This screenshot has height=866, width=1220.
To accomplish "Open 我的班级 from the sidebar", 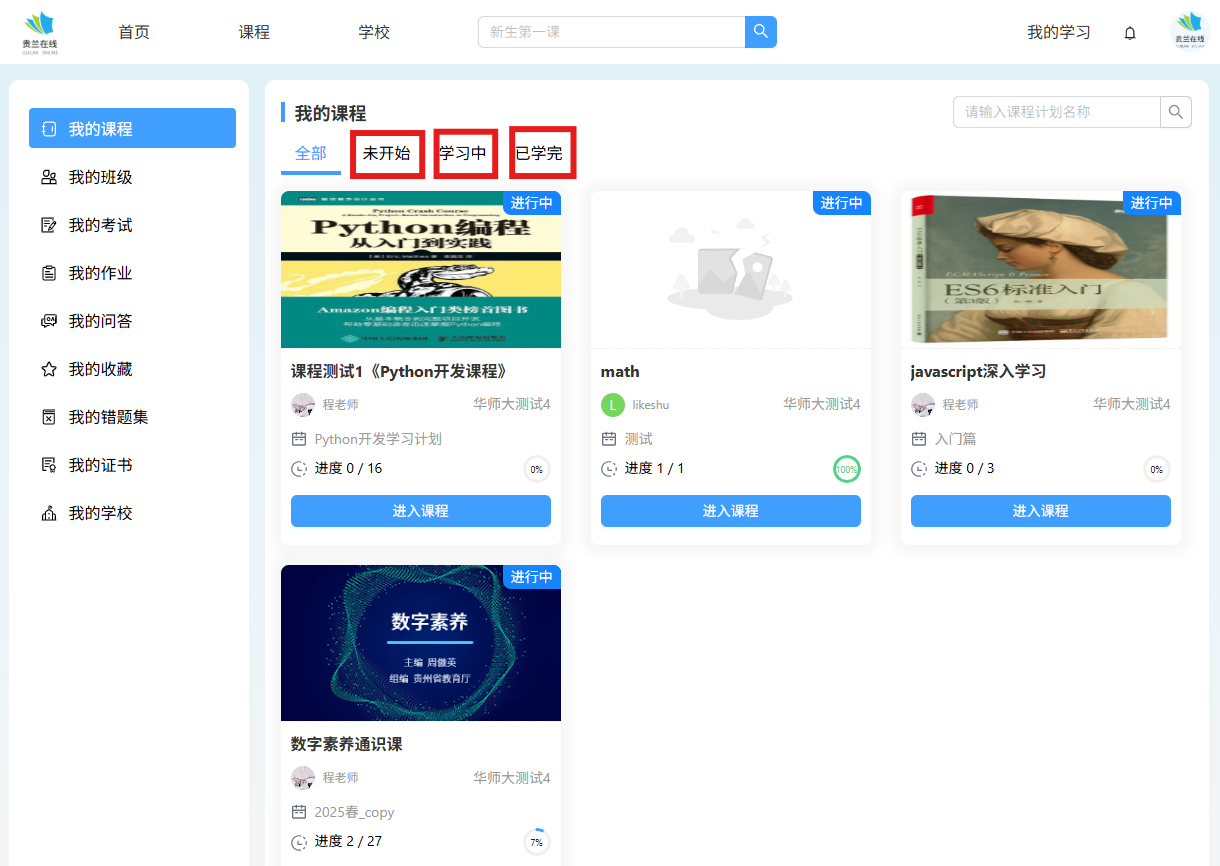I will [x=100, y=177].
